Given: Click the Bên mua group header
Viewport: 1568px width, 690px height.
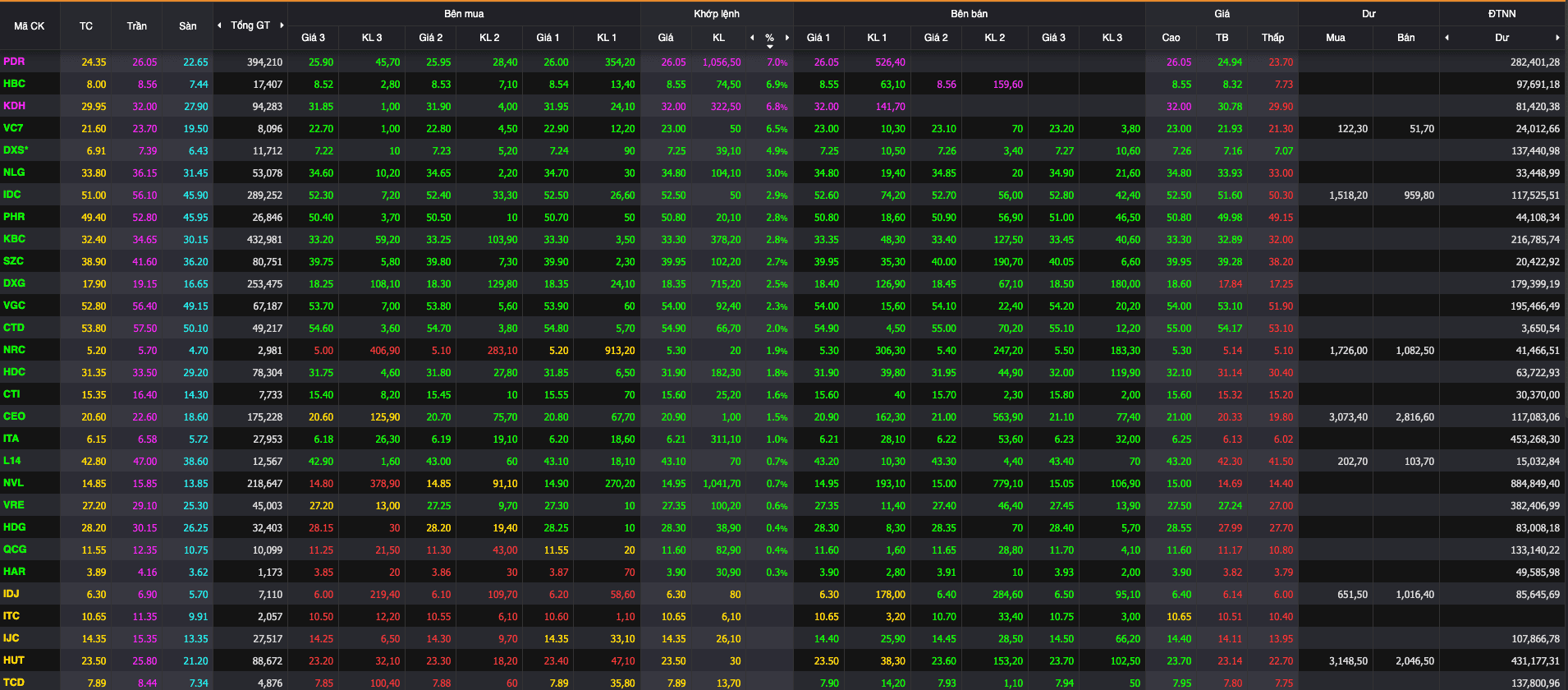Looking at the screenshot, I should click(x=464, y=14).
